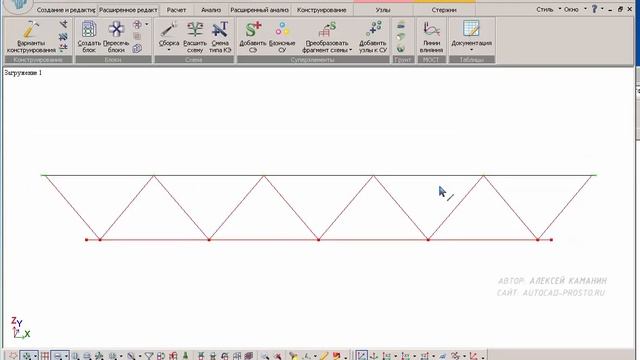Expand the Сборка dropdown arrow

[x=169, y=50]
